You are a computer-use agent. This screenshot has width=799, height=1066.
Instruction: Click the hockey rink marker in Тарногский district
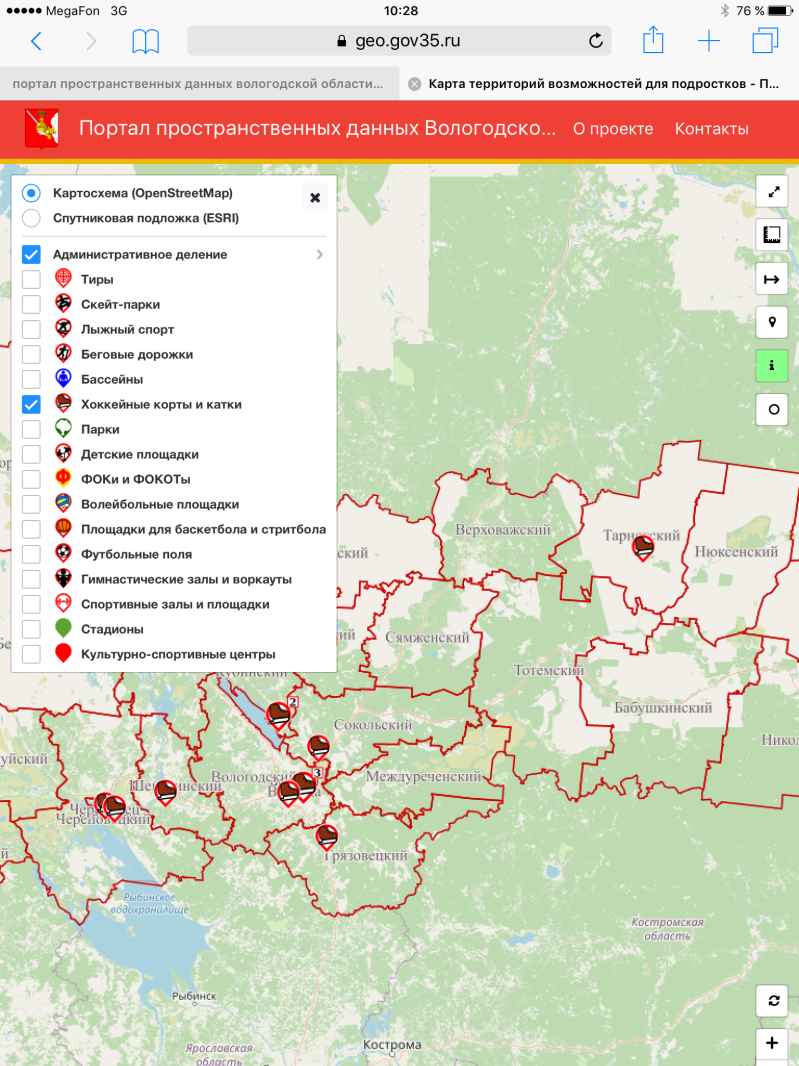(643, 546)
